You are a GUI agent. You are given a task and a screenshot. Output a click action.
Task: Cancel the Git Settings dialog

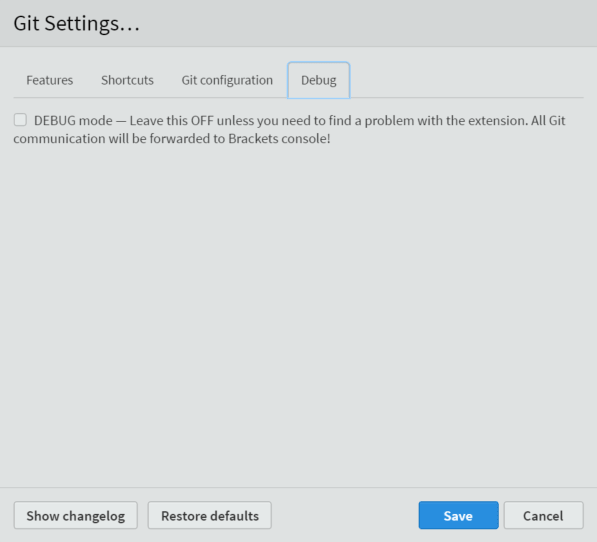click(543, 515)
